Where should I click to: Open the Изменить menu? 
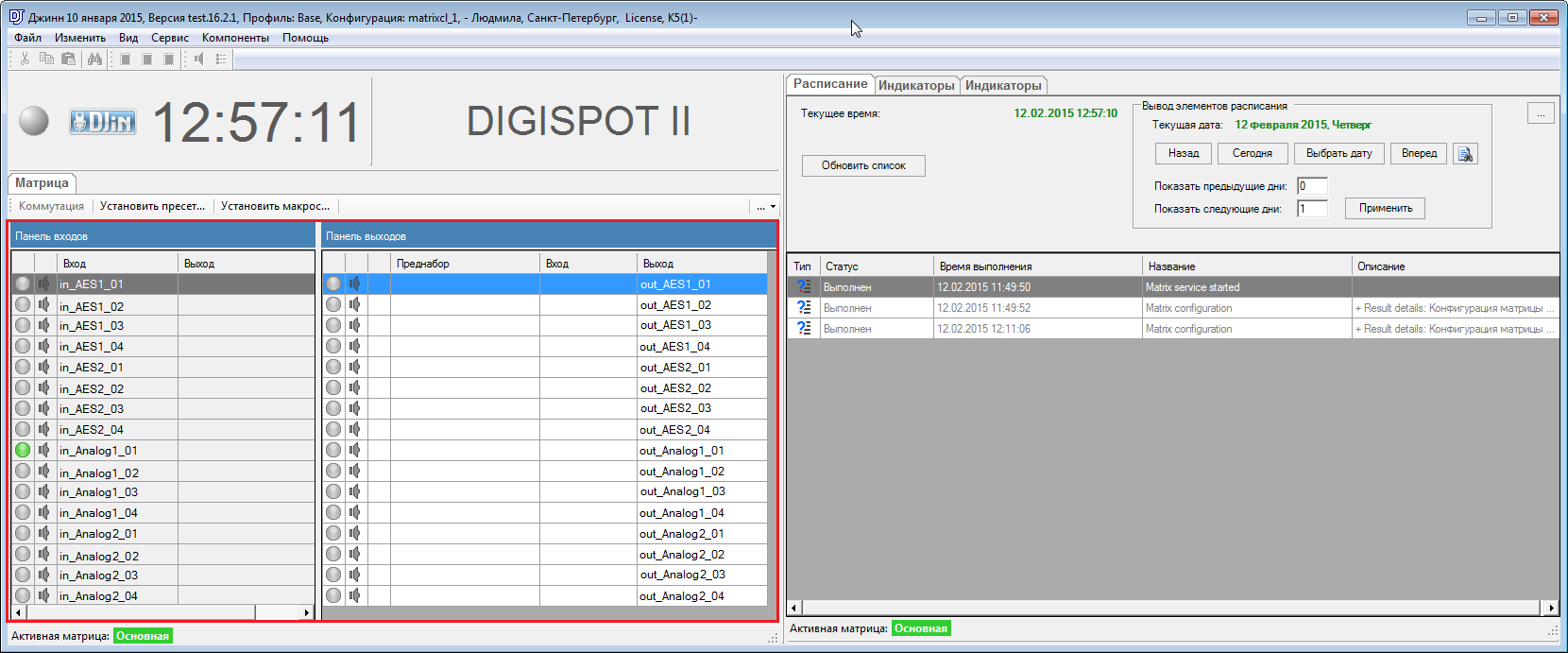coord(80,38)
